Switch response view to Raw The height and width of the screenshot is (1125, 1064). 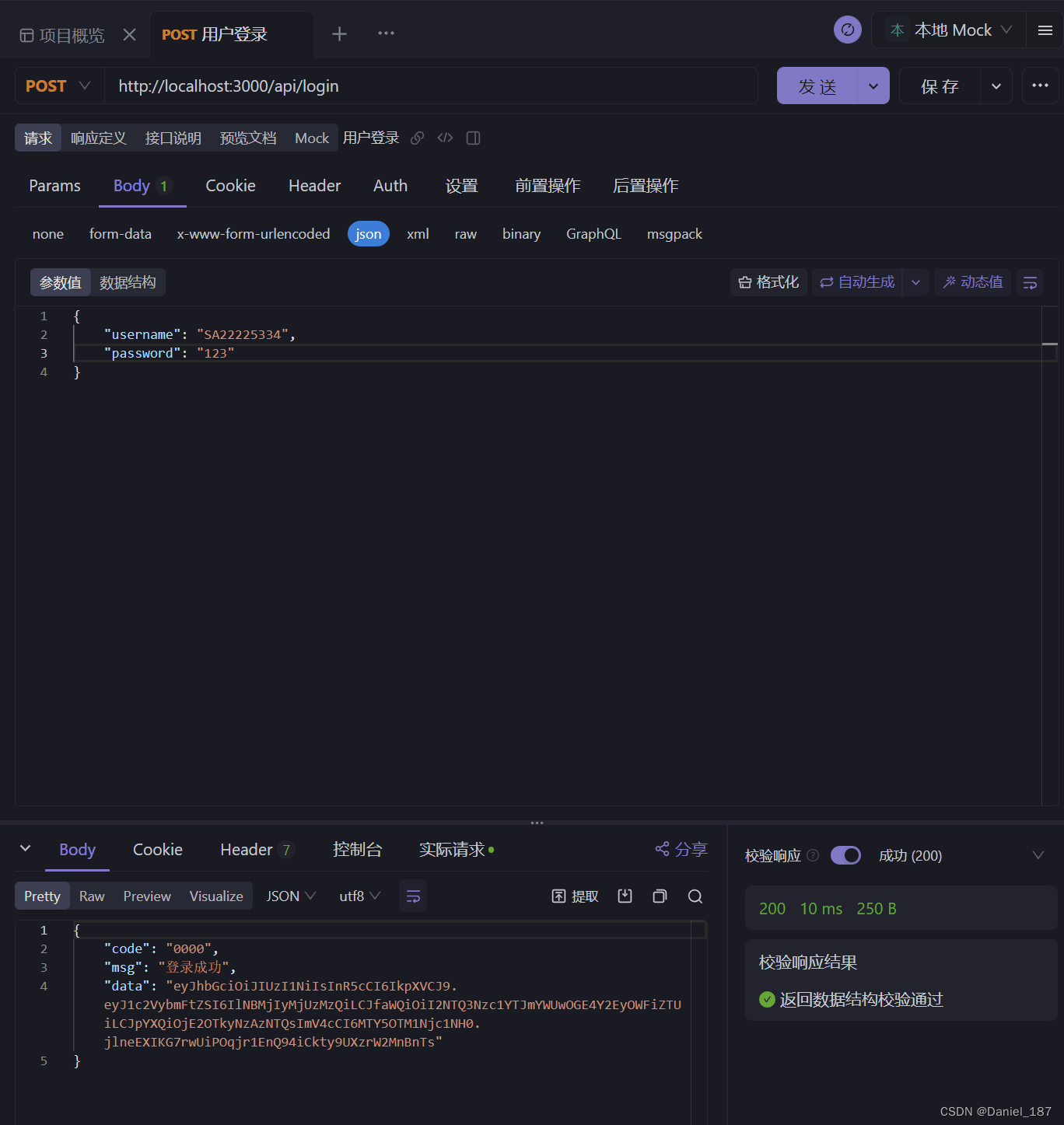[x=92, y=896]
